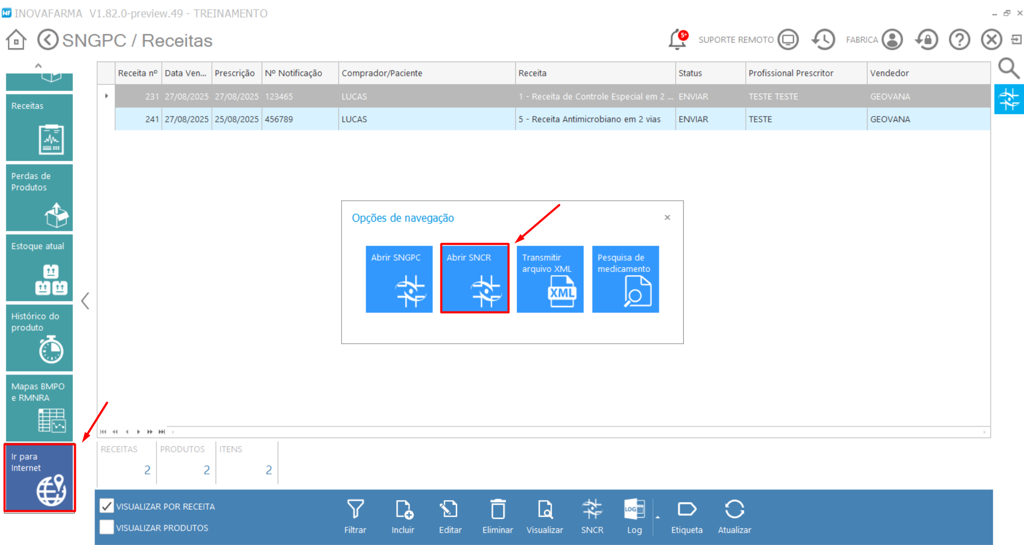This screenshot has width=1024, height=545.
Task: Open the history clock icon in header
Action: point(823,40)
